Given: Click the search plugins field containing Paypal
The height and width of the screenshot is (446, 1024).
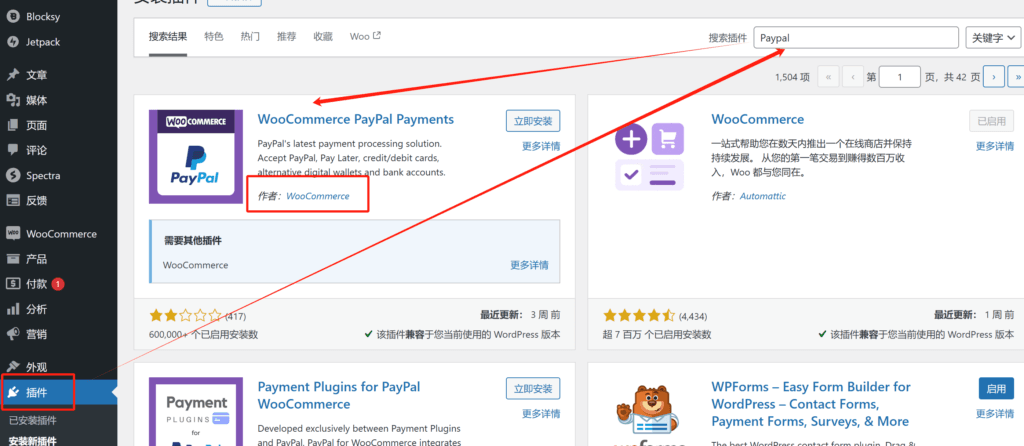Looking at the screenshot, I should tap(857, 38).
